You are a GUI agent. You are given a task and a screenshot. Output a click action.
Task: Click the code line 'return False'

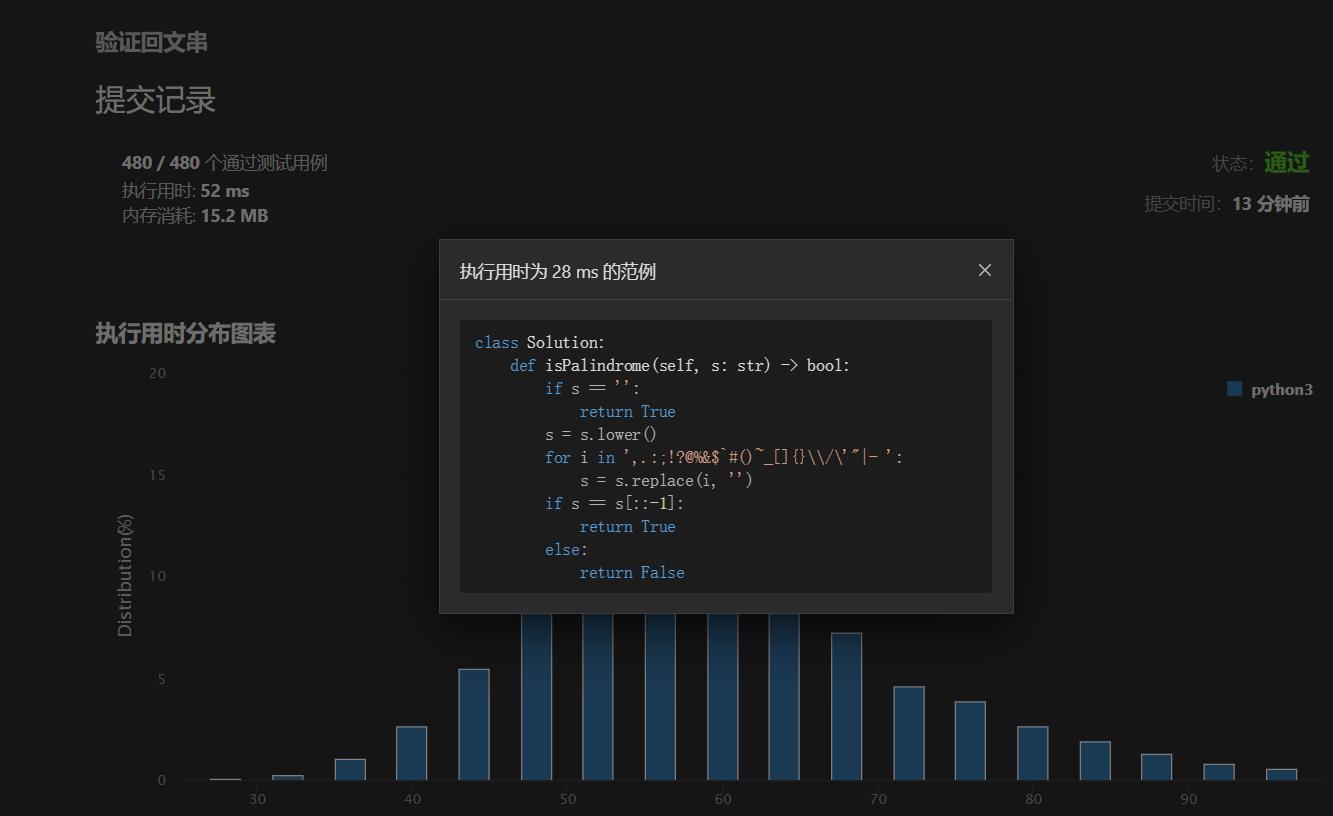(632, 573)
